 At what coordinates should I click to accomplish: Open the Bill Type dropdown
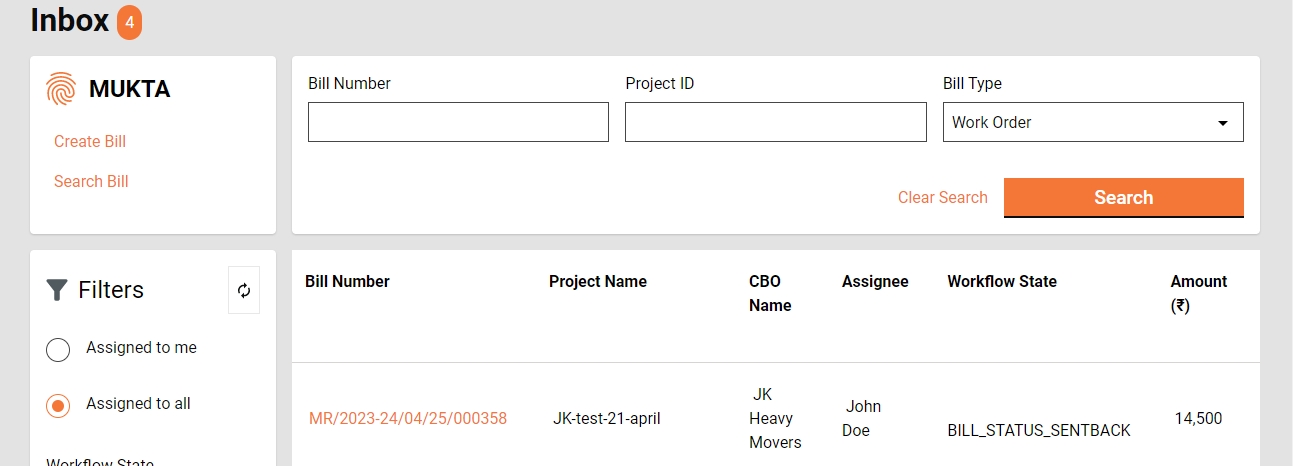point(1092,122)
